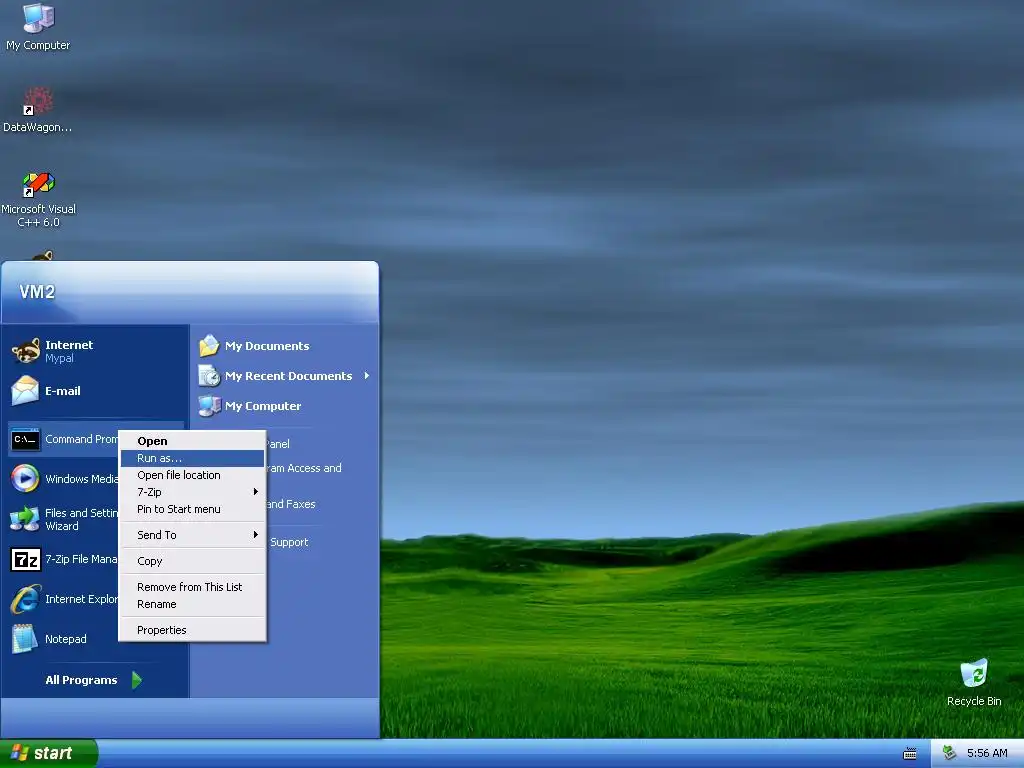Click the My Recent Documents icon
The width and height of the screenshot is (1024, 768).
pyautogui.click(x=209, y=376)
